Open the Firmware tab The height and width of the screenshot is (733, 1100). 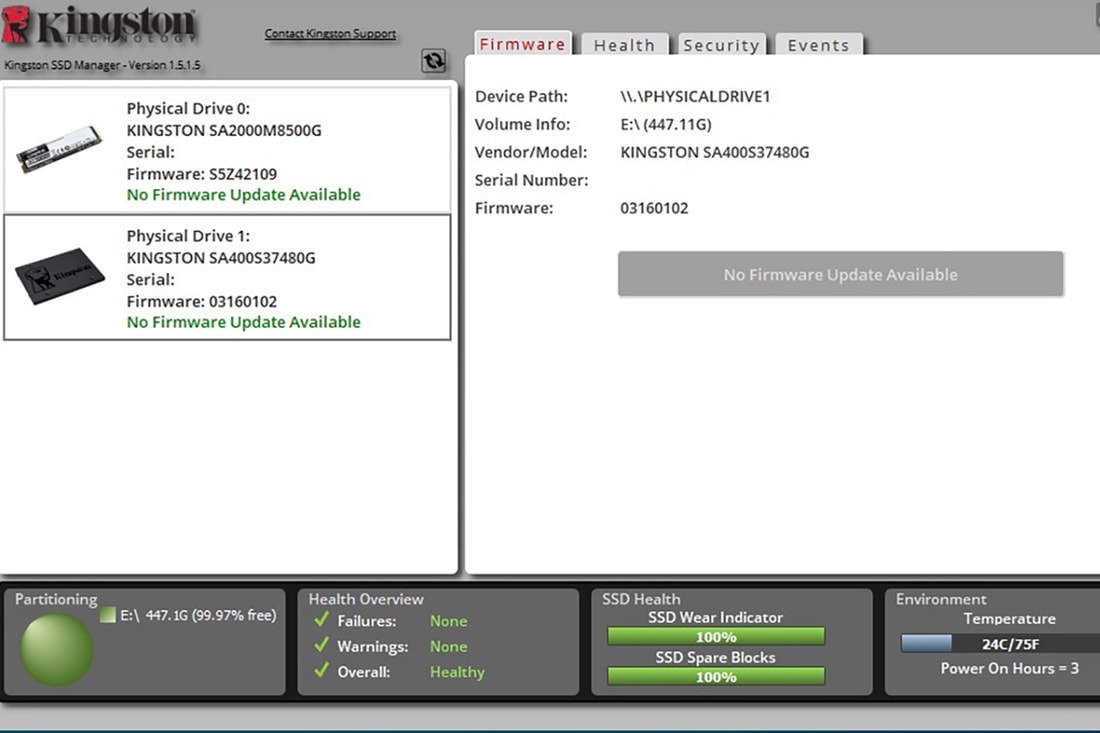tap(521, 44)
